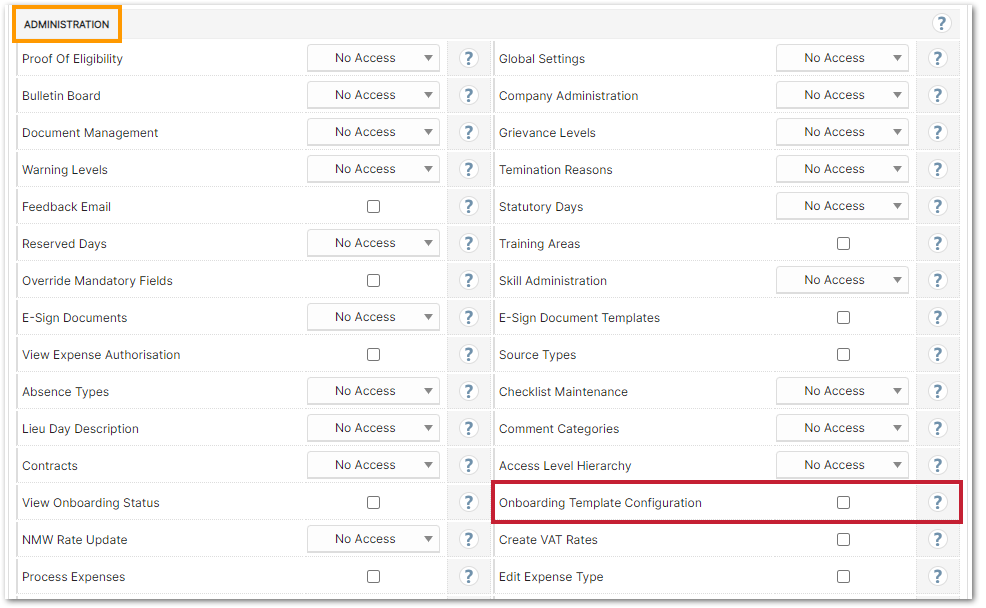Click help icon beside Proof Of Eligibility
Screen dimensions: 986x608
point(468,59)
